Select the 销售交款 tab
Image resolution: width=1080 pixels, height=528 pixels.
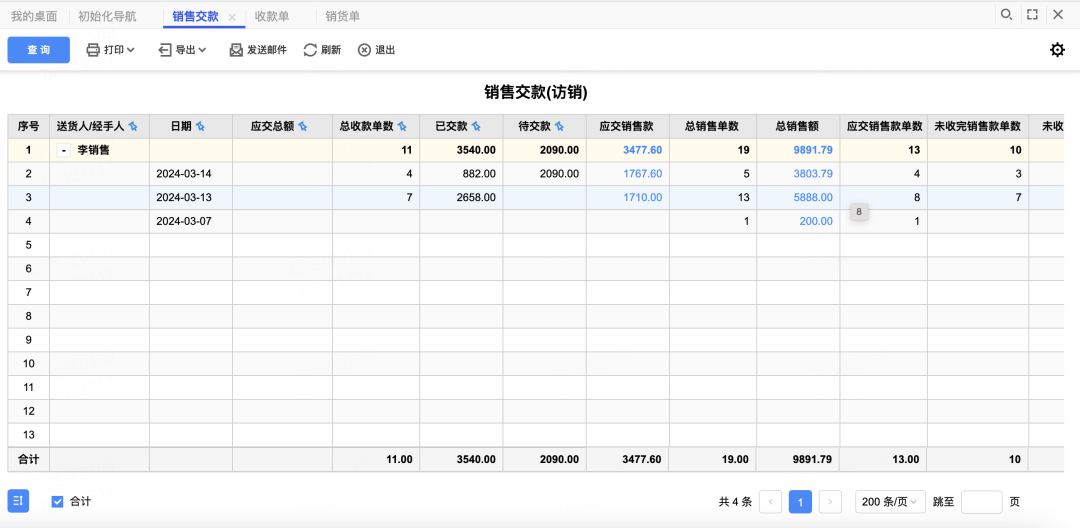point(196,16)
